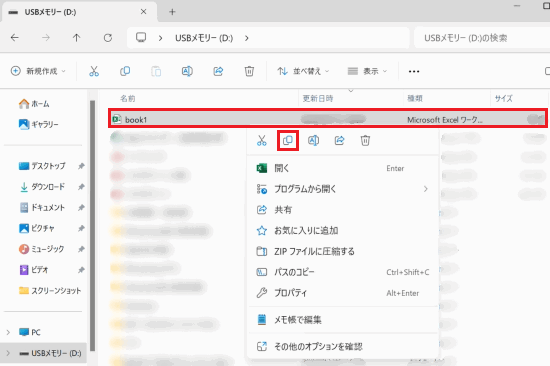Unpin デスクトップ using its pin icon

coord(81,166)
